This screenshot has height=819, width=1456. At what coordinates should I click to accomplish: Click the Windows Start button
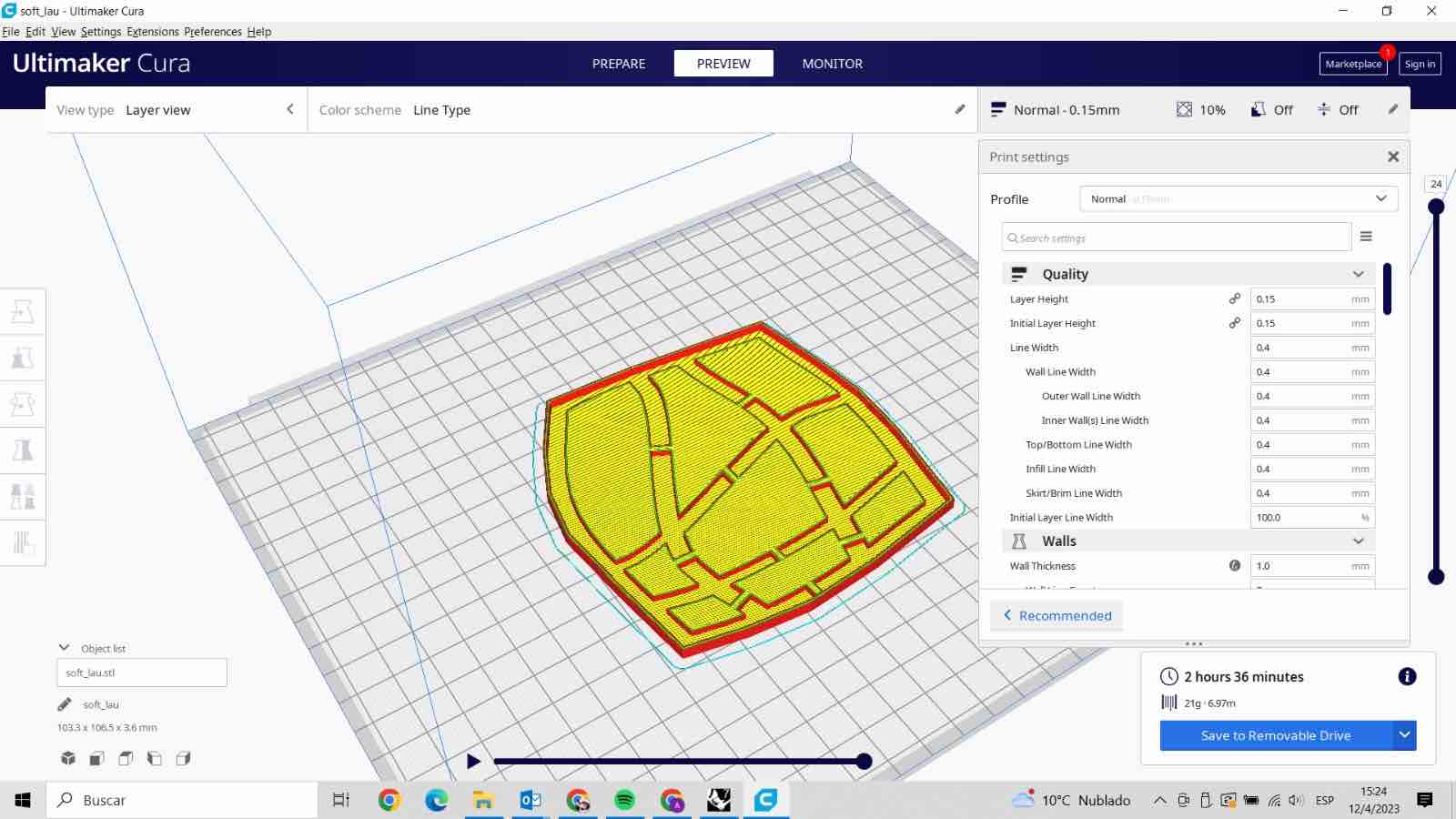pos(23,800)
